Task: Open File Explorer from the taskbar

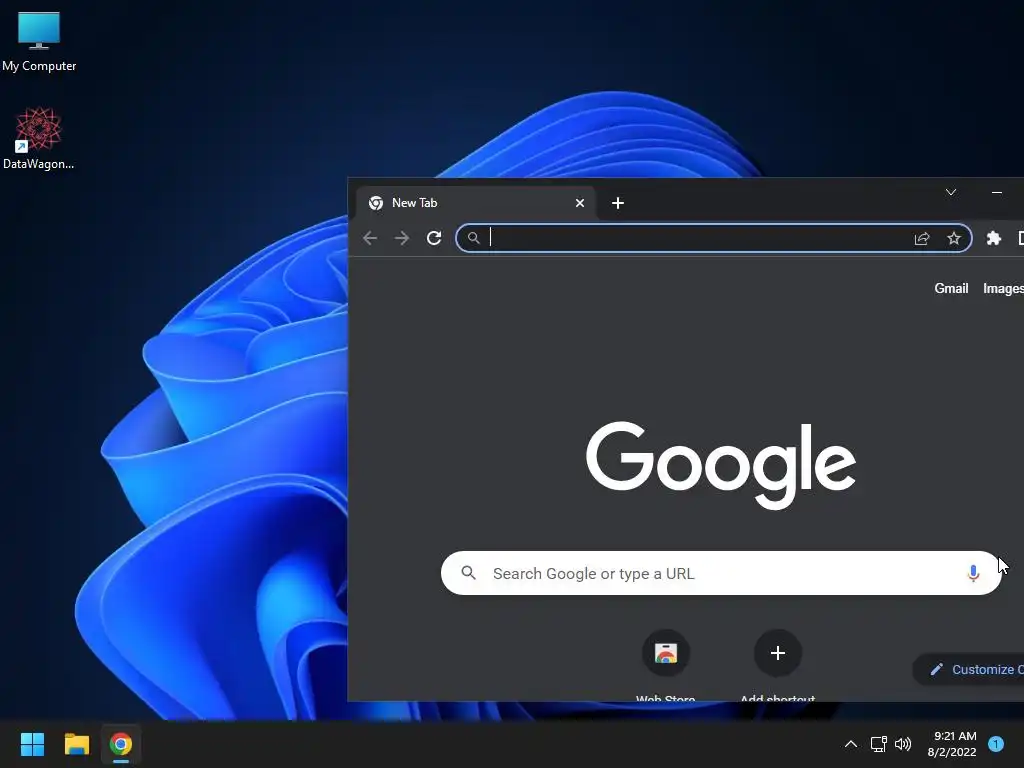Action: coord(76,744)
